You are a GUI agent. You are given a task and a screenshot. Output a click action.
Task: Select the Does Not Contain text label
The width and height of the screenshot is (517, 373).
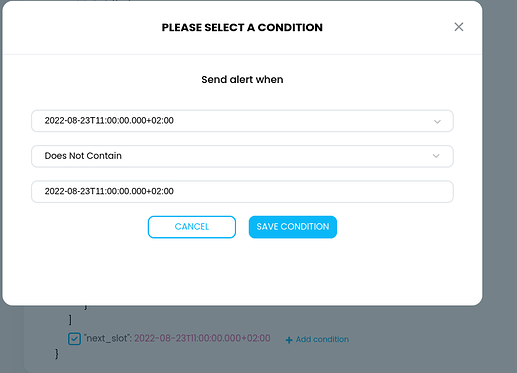(83, 156)
